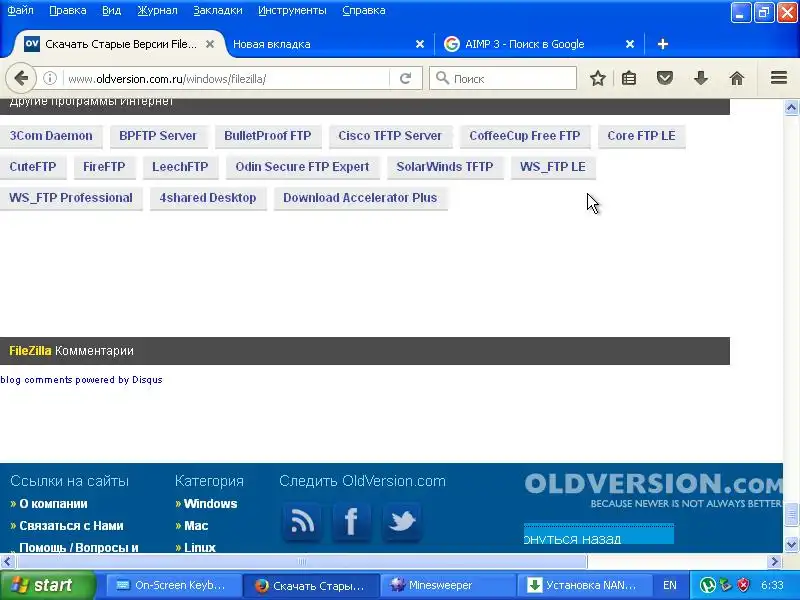Image resolution: width=800 pixels, height=600 pixels.
Task: Open the WS_FTP LE link
Action: tap(553, 167)
